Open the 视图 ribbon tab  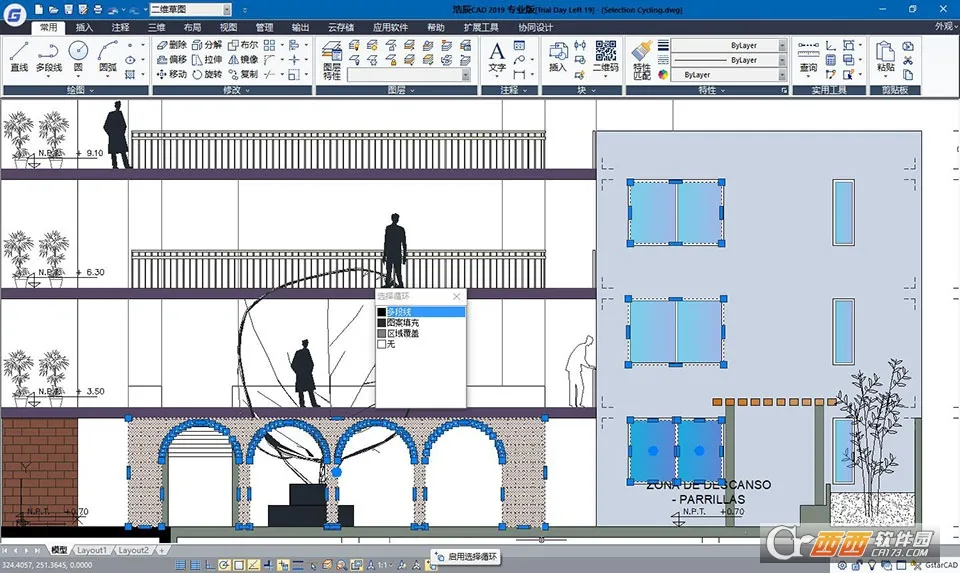click(x=228, y=28)
